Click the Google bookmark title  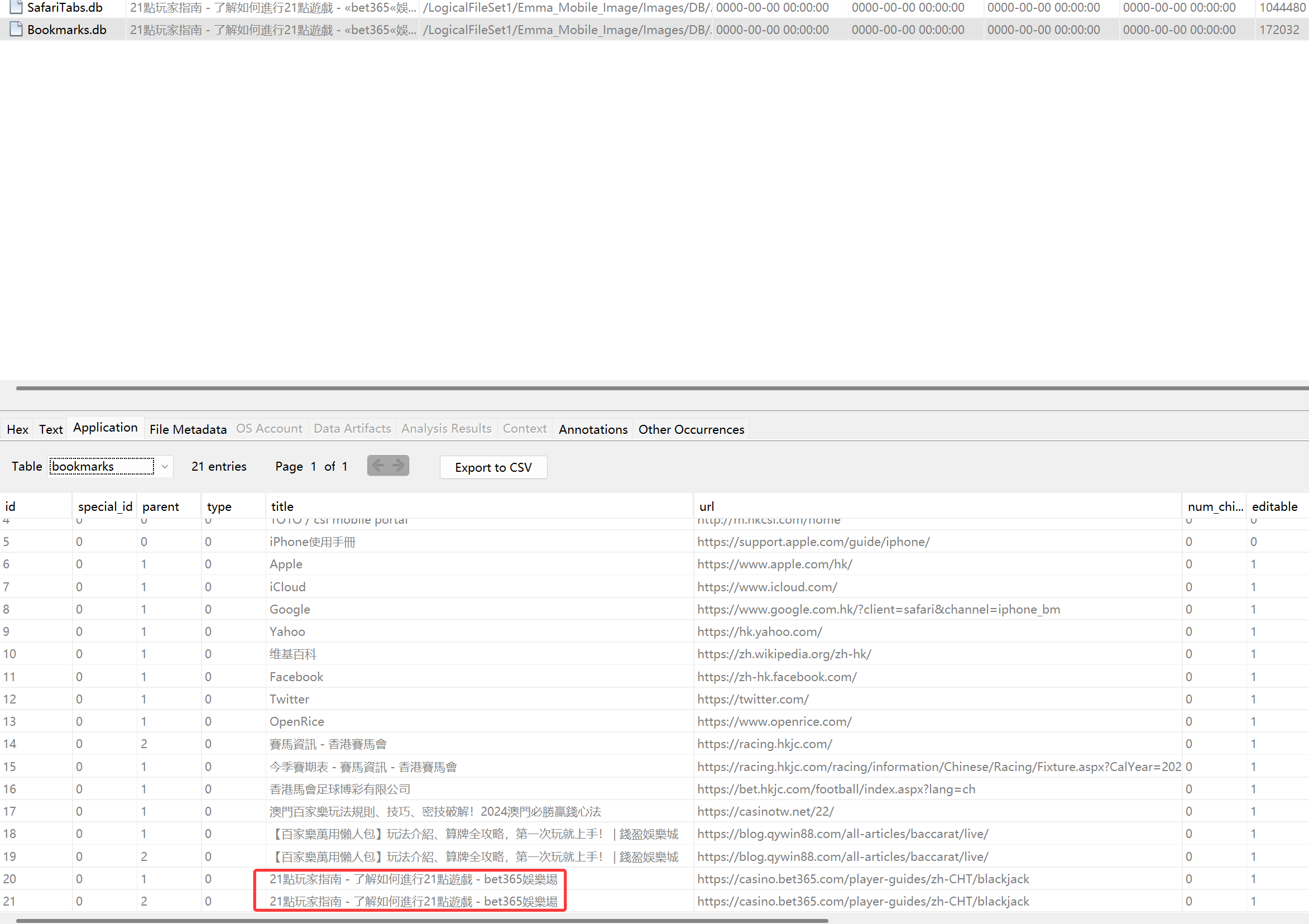pos(290,609)
